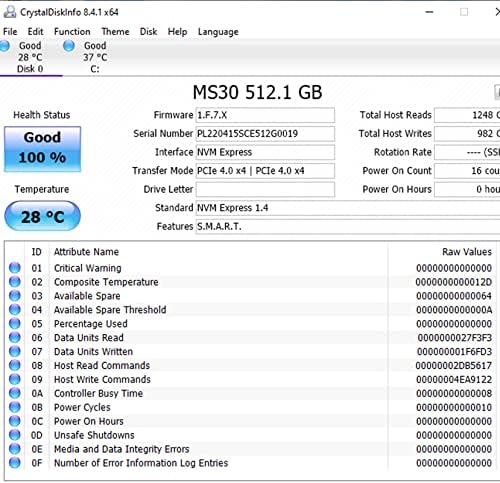The height and width of the screenshot is (483, 500).
Task: Maximize the CrystalDiskInfo window
Action: 464,12
